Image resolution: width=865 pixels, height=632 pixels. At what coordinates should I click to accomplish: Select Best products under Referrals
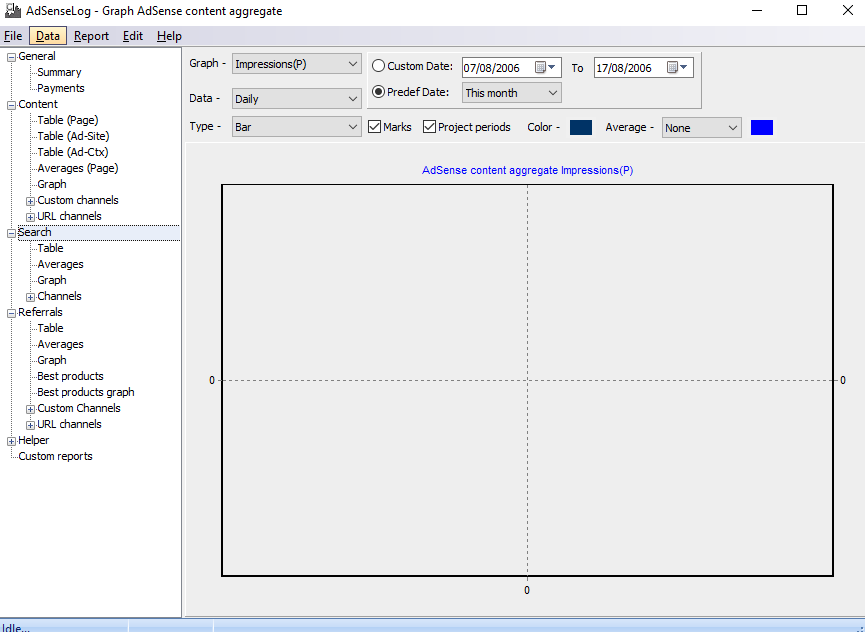click(x=70, y=376)
